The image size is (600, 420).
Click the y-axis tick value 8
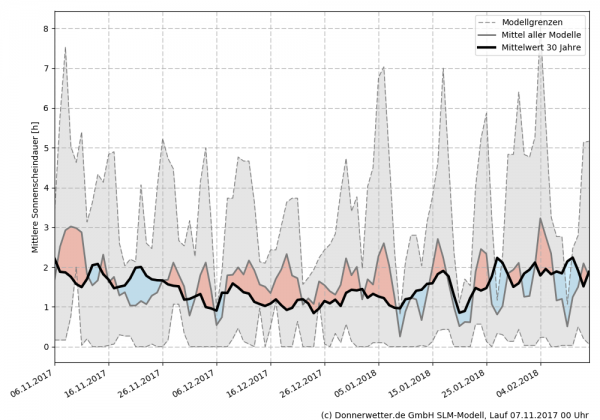click(44, 28)
